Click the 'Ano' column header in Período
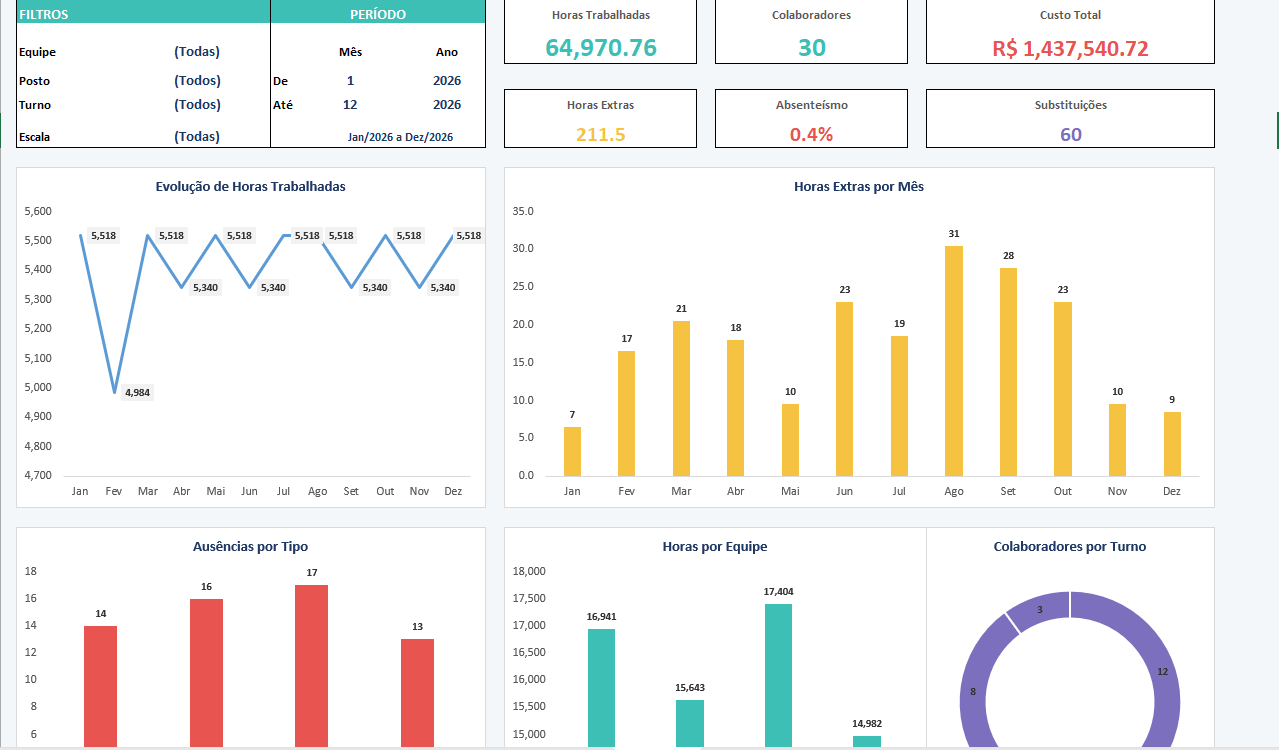The height and width of the screenshot is (750, 1279). click(x=447, y=52)
